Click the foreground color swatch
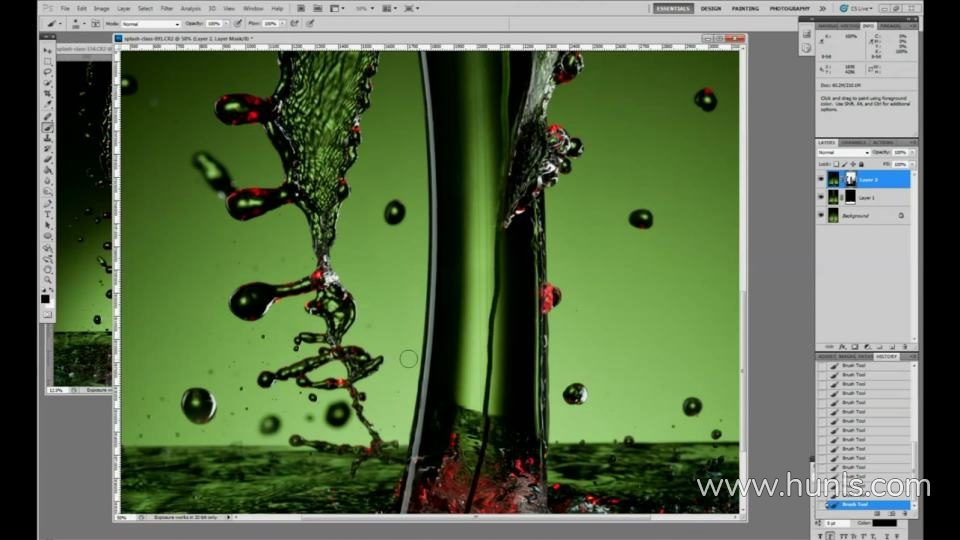 [45, 299]
